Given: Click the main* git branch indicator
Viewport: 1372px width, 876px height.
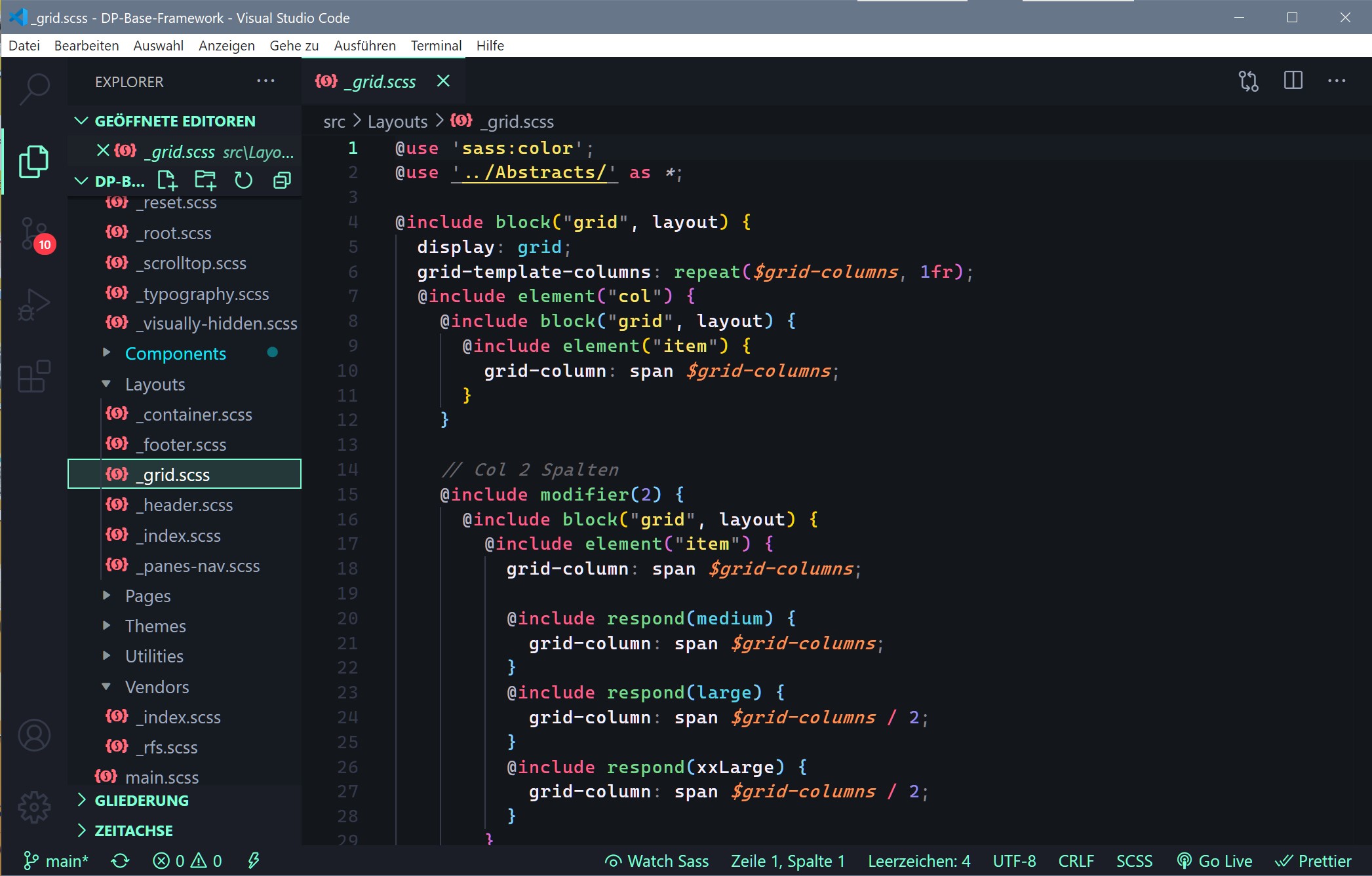Looking at the screenshot, I should point(56,861).
